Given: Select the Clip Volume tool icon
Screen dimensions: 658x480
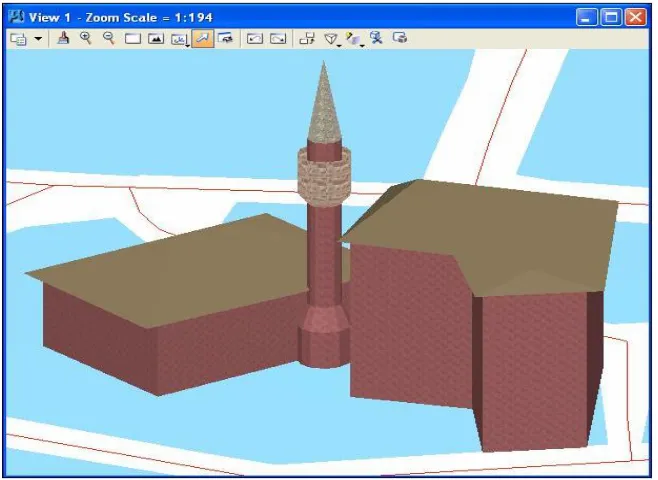Looking at the screenshot, I should click(376, 38).
